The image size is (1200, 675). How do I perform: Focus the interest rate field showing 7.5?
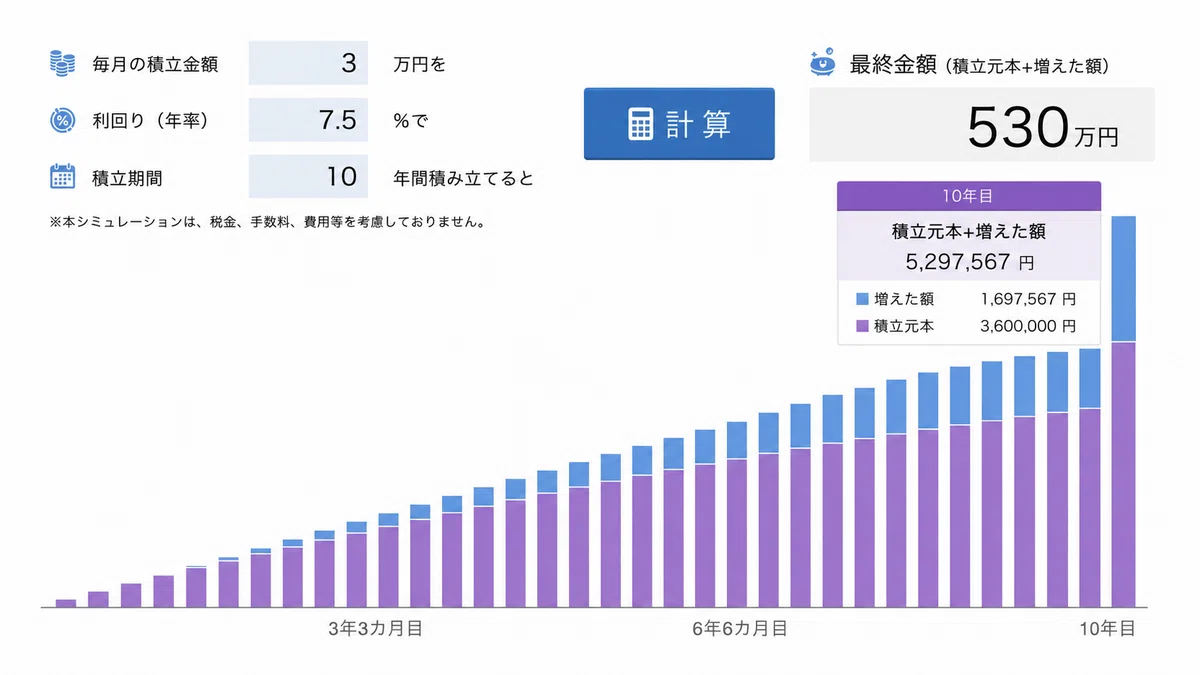(x=308, y=120)
